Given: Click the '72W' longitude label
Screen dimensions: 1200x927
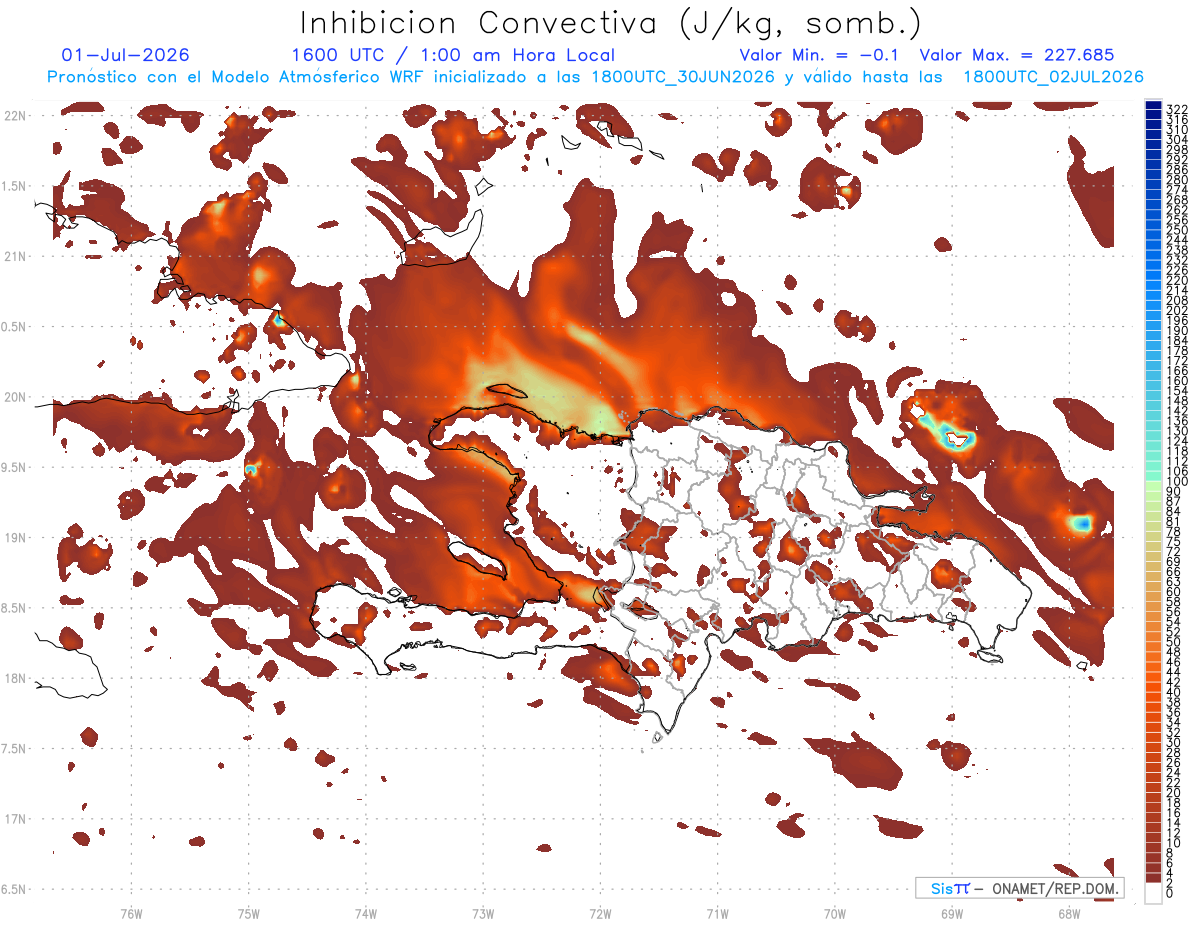Looking at the screenshot, I should click(600, 913).
